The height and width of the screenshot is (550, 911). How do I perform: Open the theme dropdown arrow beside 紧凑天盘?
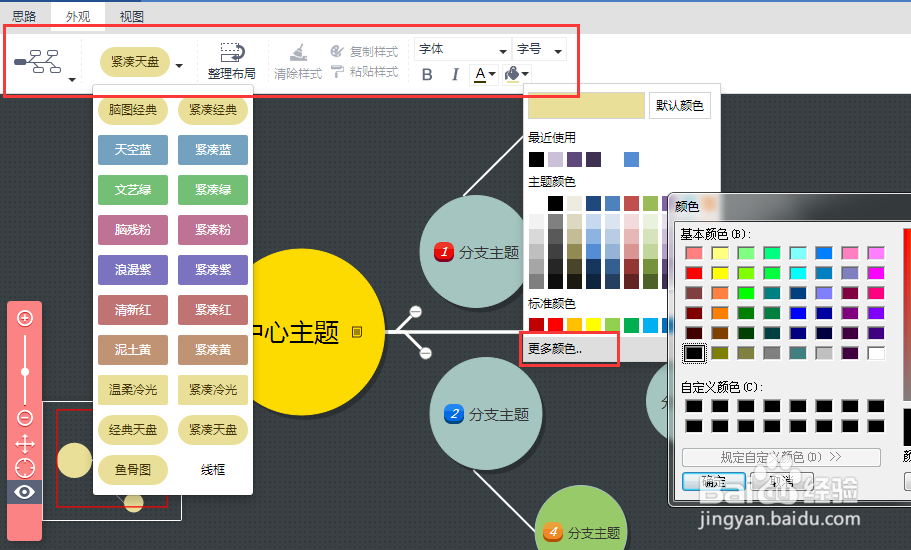(x=179, y=66)
